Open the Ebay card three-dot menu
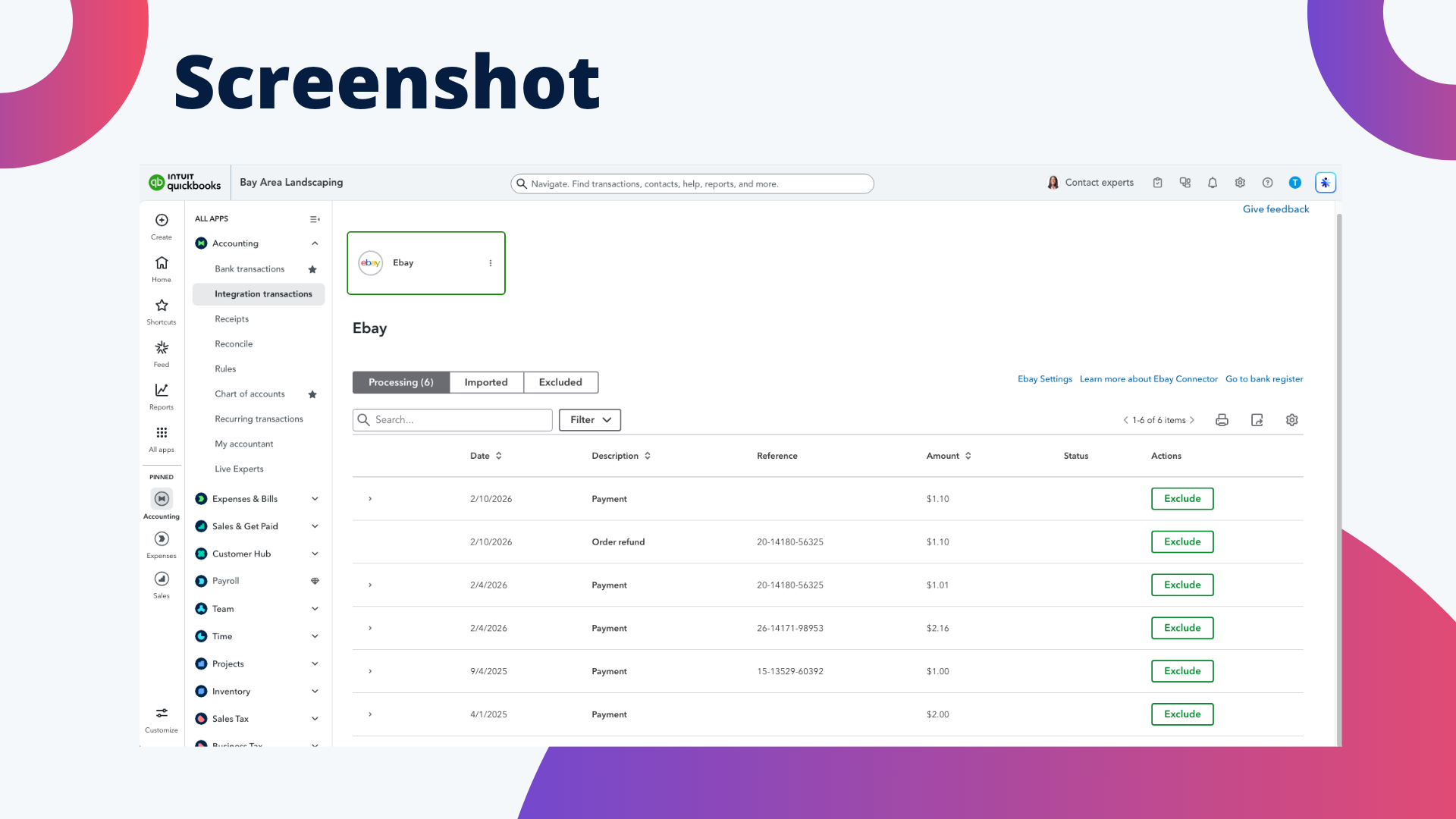 click(x=491, y=263)
